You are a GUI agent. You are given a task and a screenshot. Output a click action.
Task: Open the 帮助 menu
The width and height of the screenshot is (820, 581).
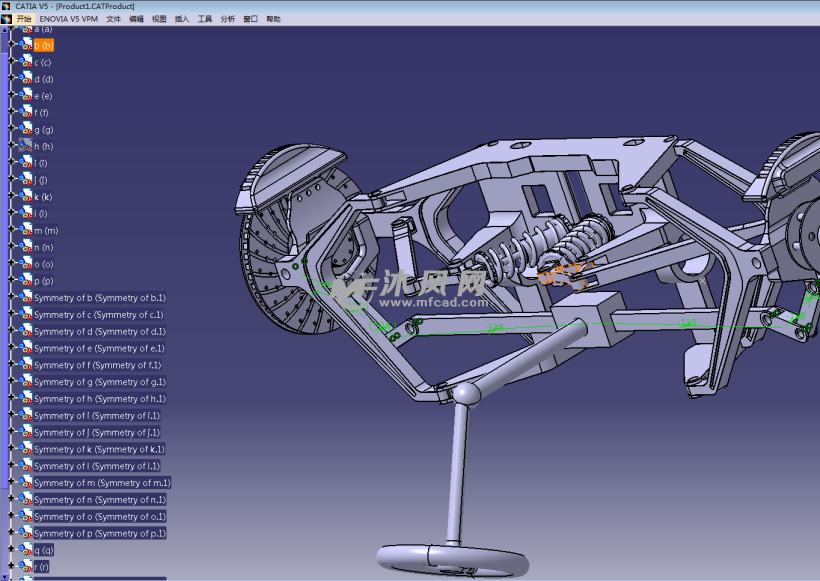pyautogui.click(x=274, y=19)
